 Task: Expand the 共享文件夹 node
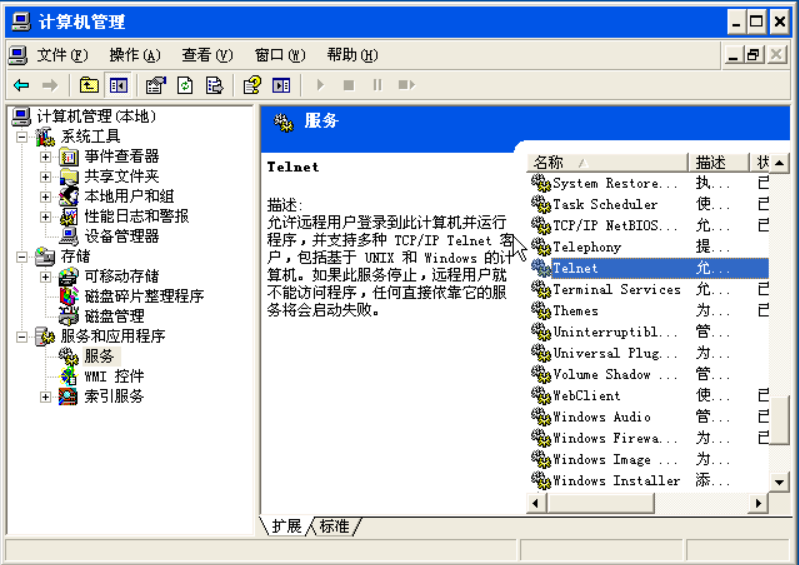point(45,177)
